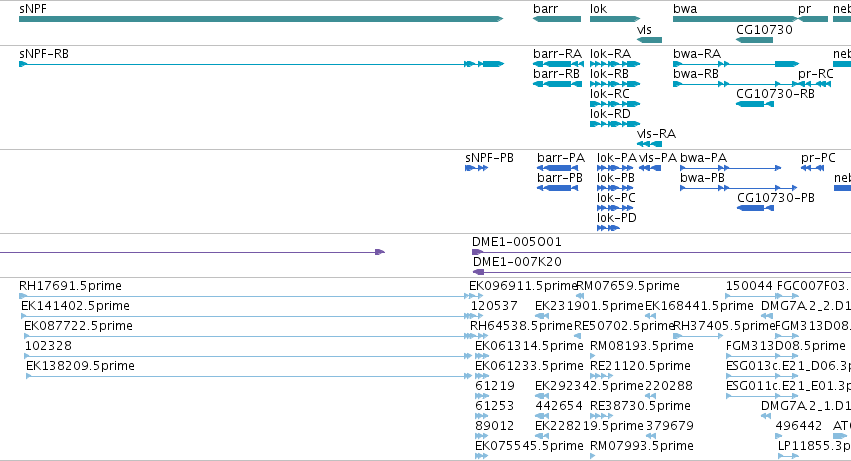Select the pr gene feature

click(x=813, y=19)
